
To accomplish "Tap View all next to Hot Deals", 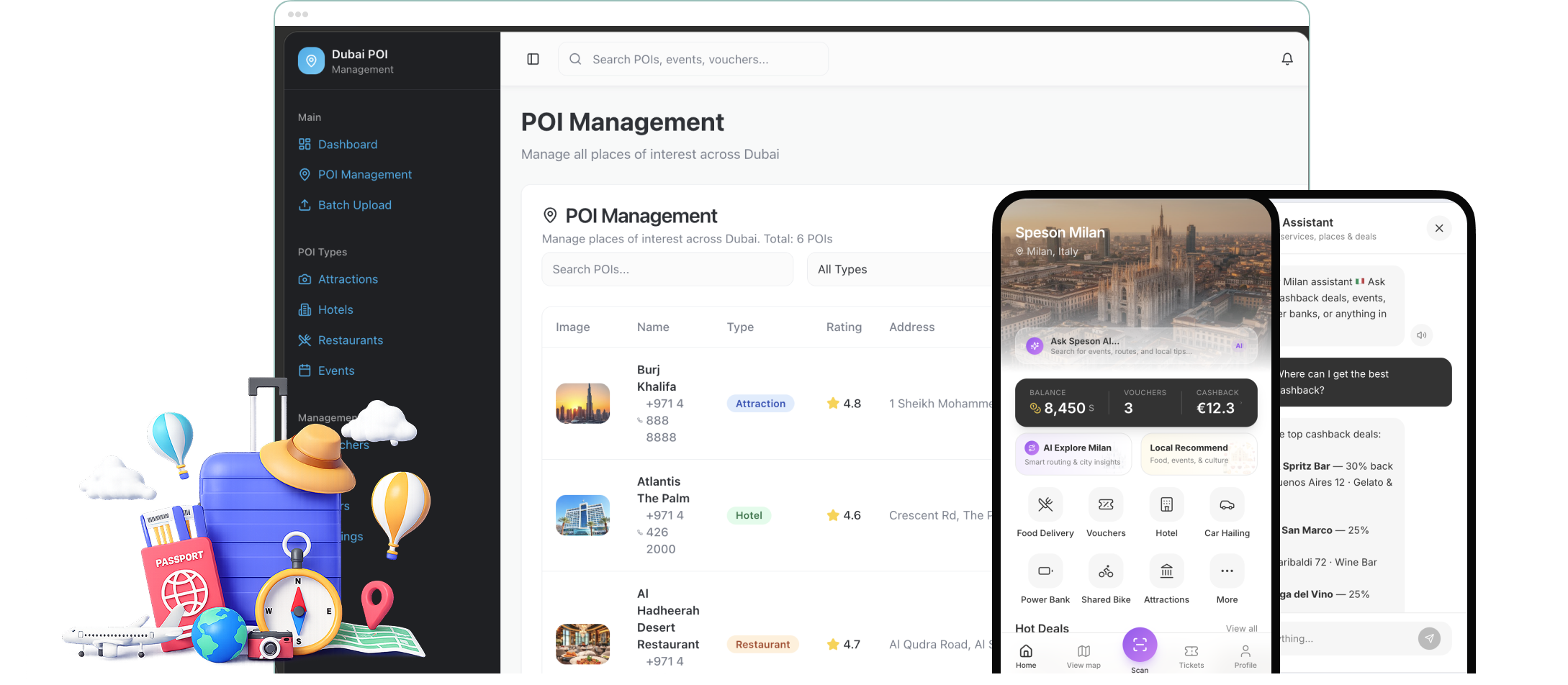I will [x=1241, y=629].
